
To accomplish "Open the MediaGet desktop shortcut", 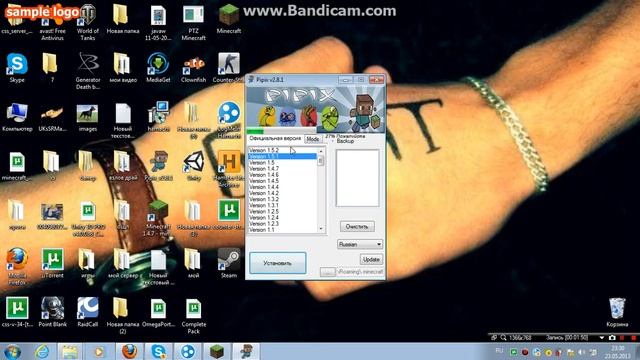I will pos(158,68).
